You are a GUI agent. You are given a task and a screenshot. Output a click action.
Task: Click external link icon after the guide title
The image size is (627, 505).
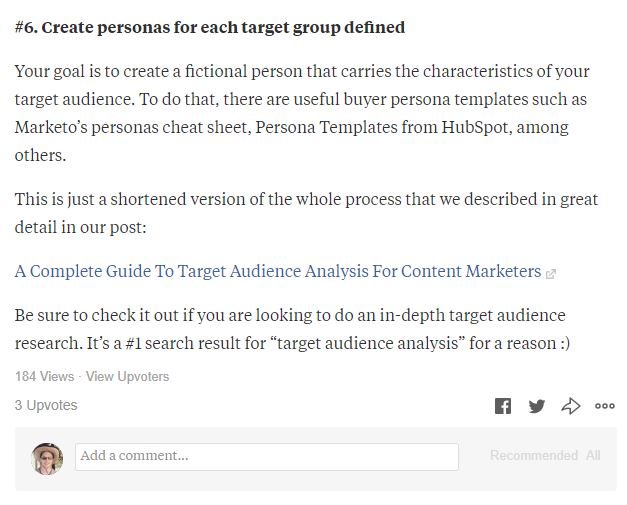coord(551,272)
